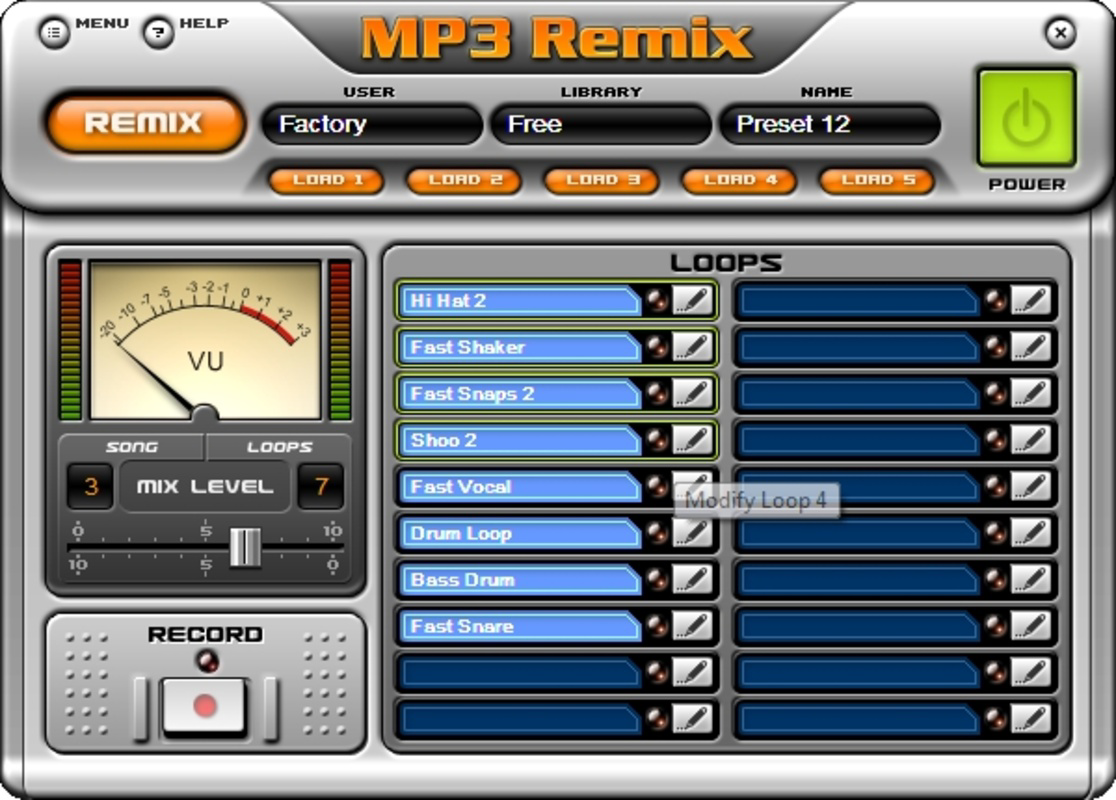
Task: Toggle the green POWER button
Action: click(1026, 118)
